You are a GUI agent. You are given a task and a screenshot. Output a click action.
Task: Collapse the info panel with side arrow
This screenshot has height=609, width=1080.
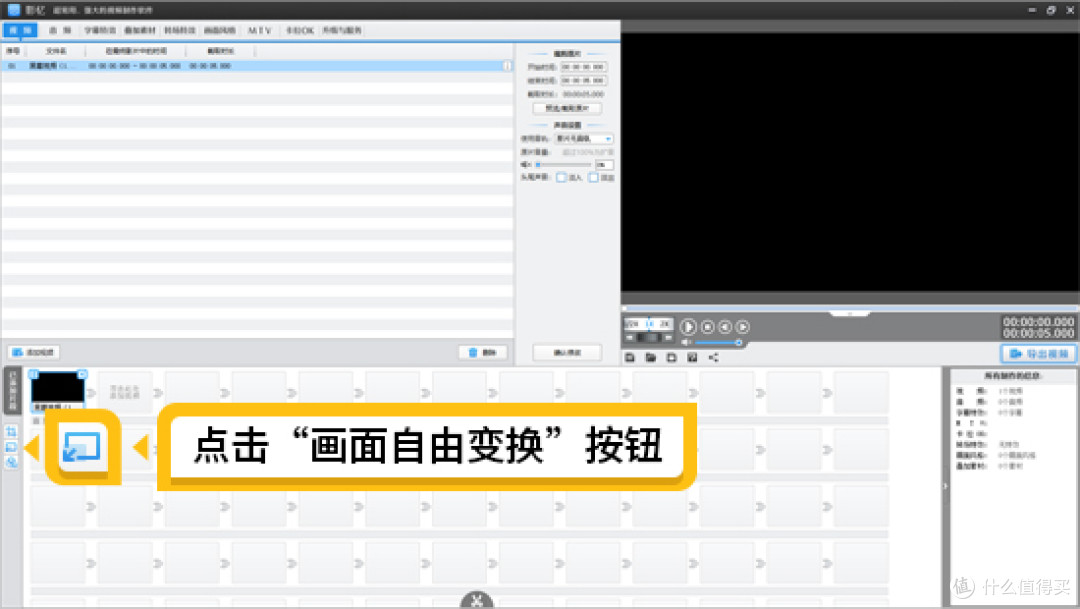point(945,486)
